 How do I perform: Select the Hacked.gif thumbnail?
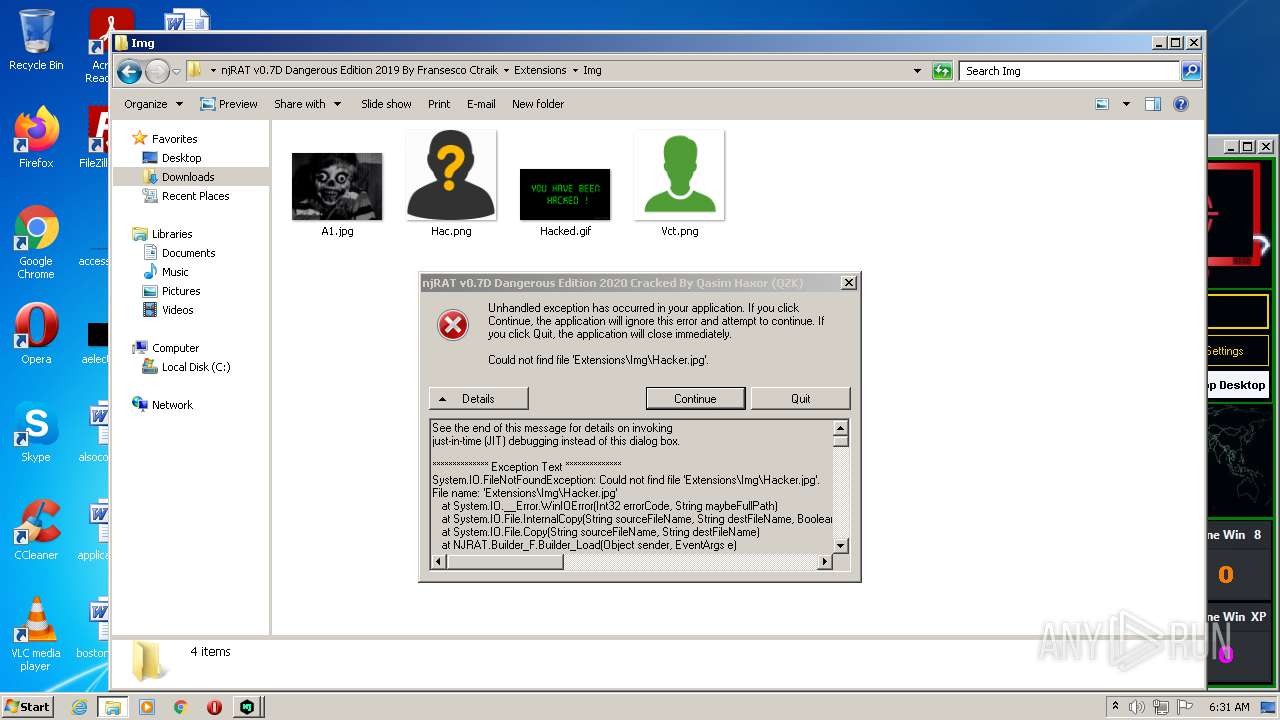[x=565, y=194]
